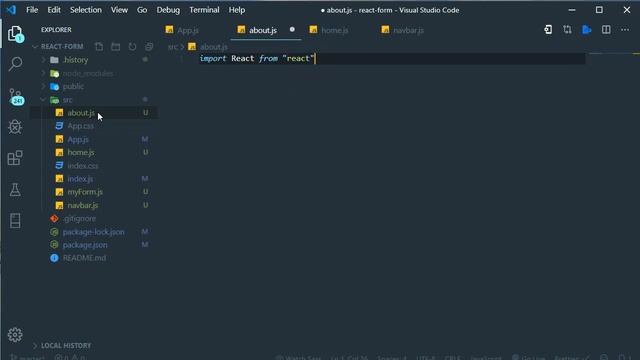Collapse the src folder

(x=43, y=100)
